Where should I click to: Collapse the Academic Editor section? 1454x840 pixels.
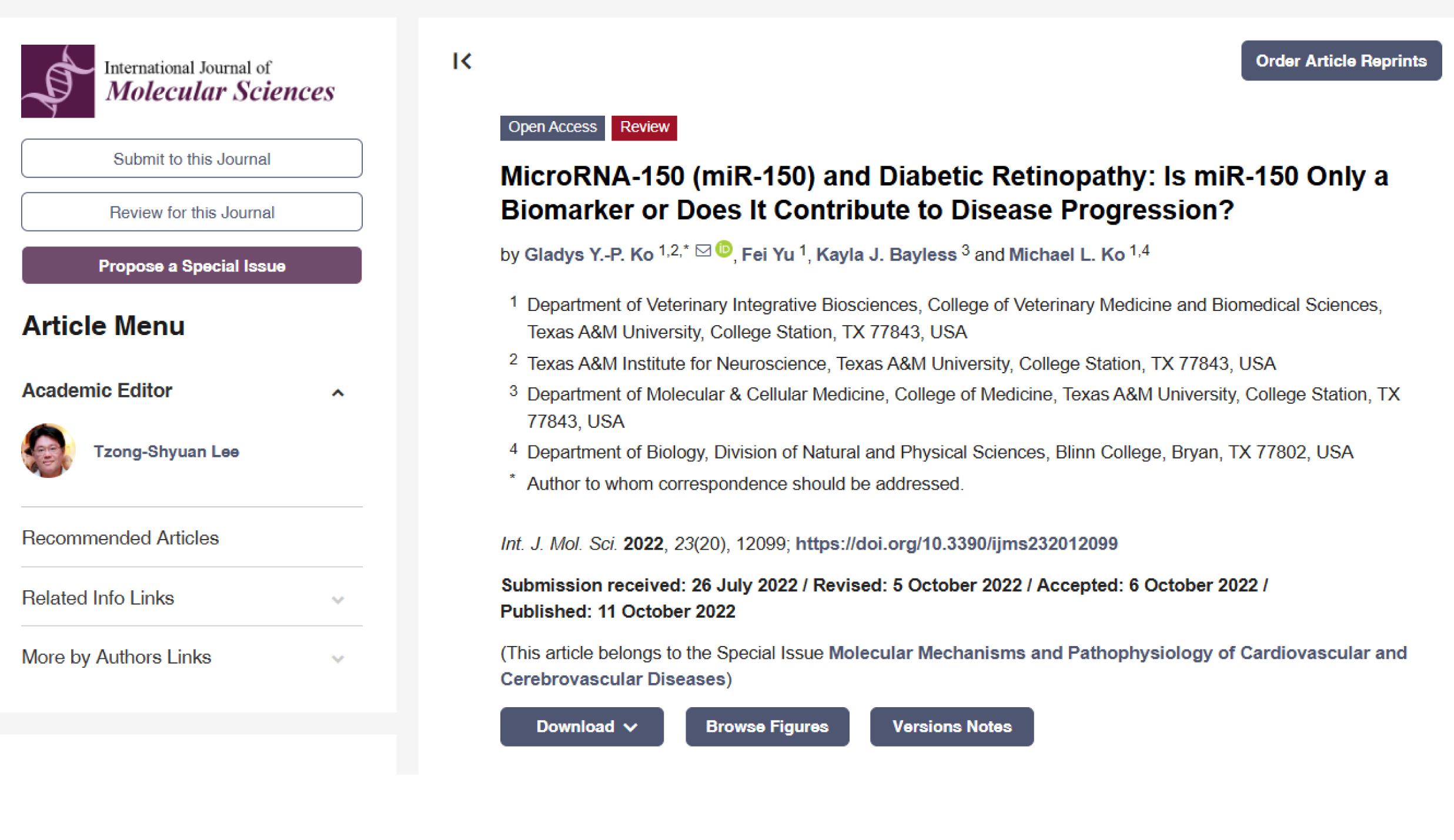(x=337, y=393)
